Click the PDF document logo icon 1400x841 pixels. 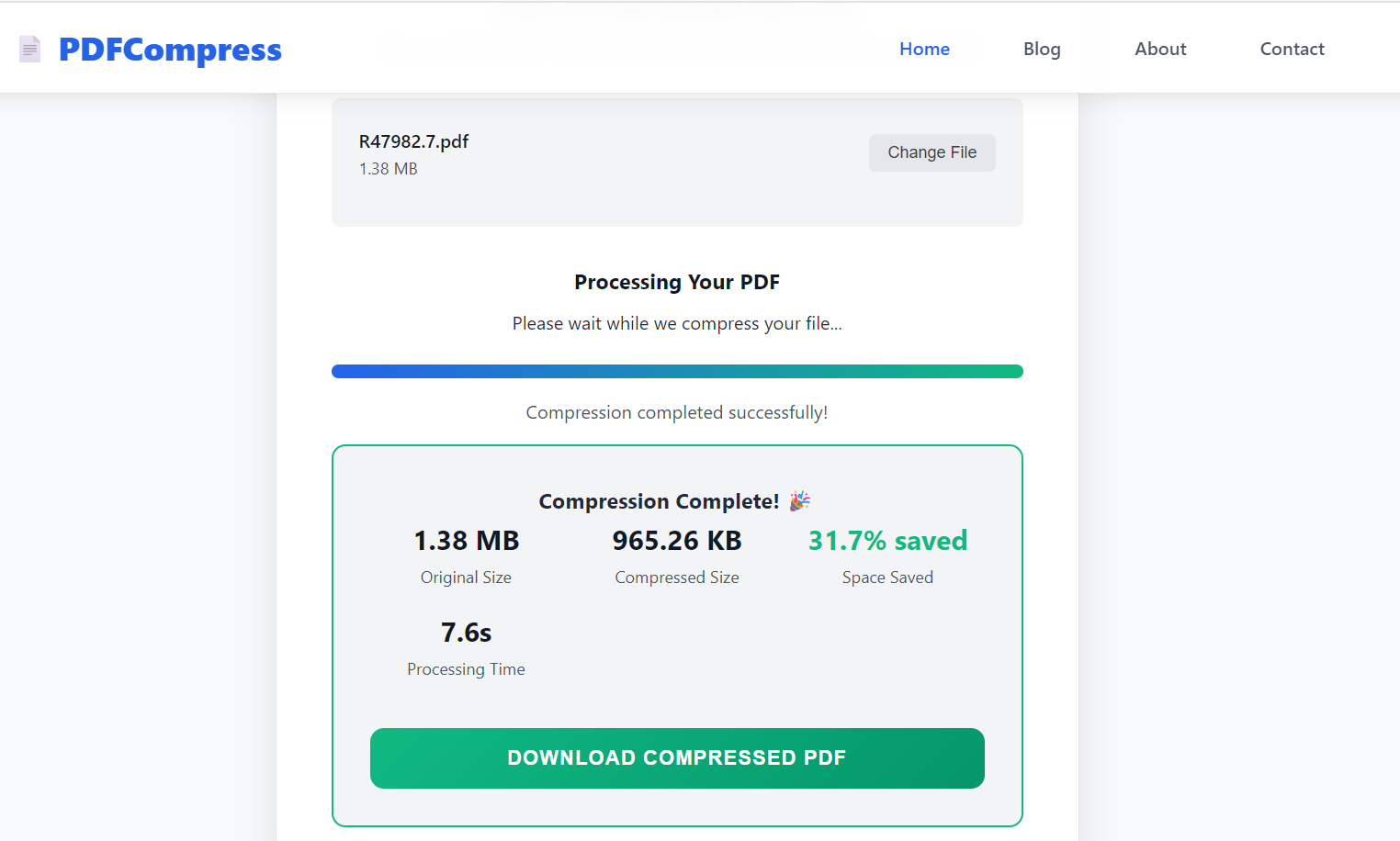coord(30,49)
